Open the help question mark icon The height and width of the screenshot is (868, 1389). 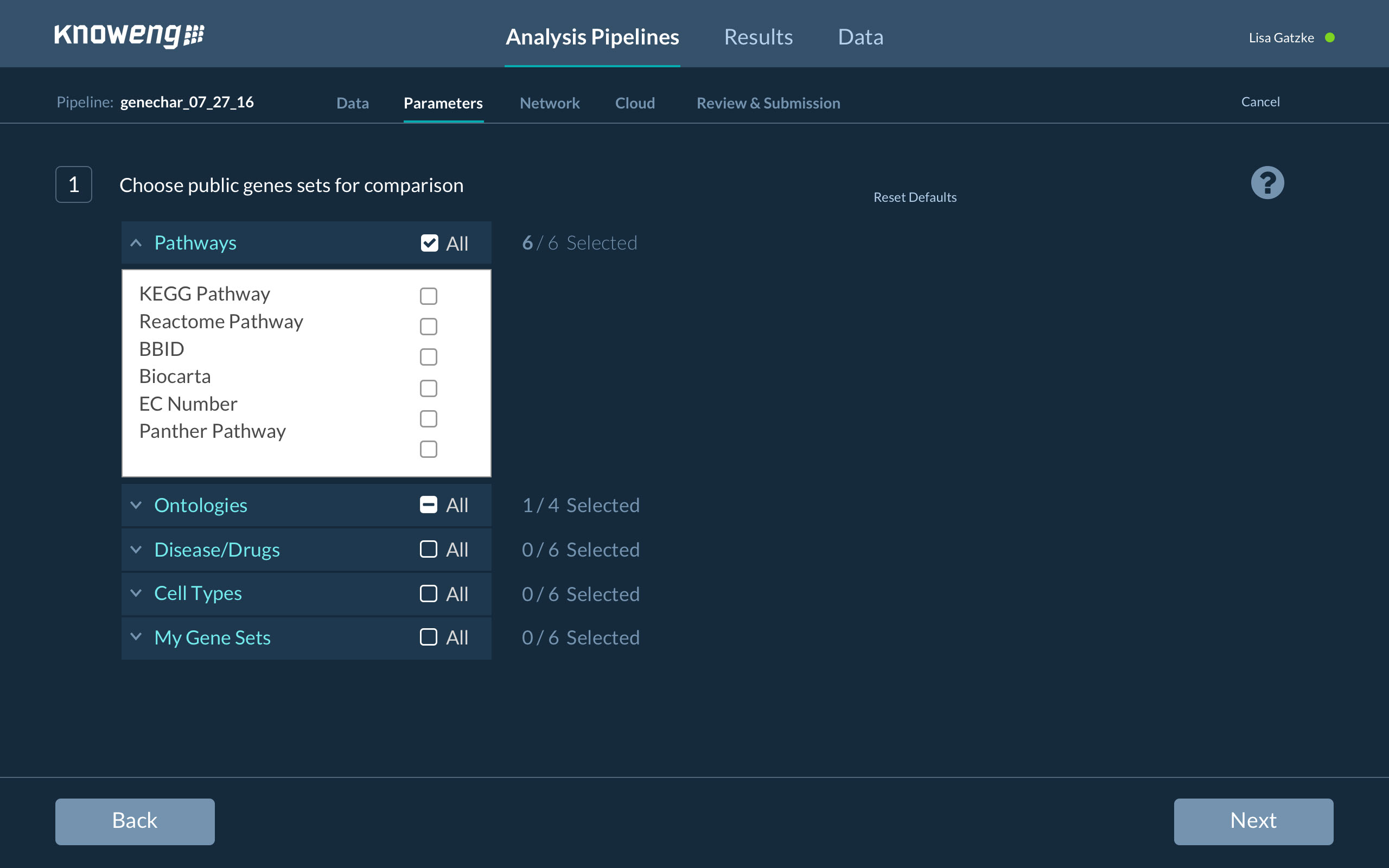(1267, 183)
